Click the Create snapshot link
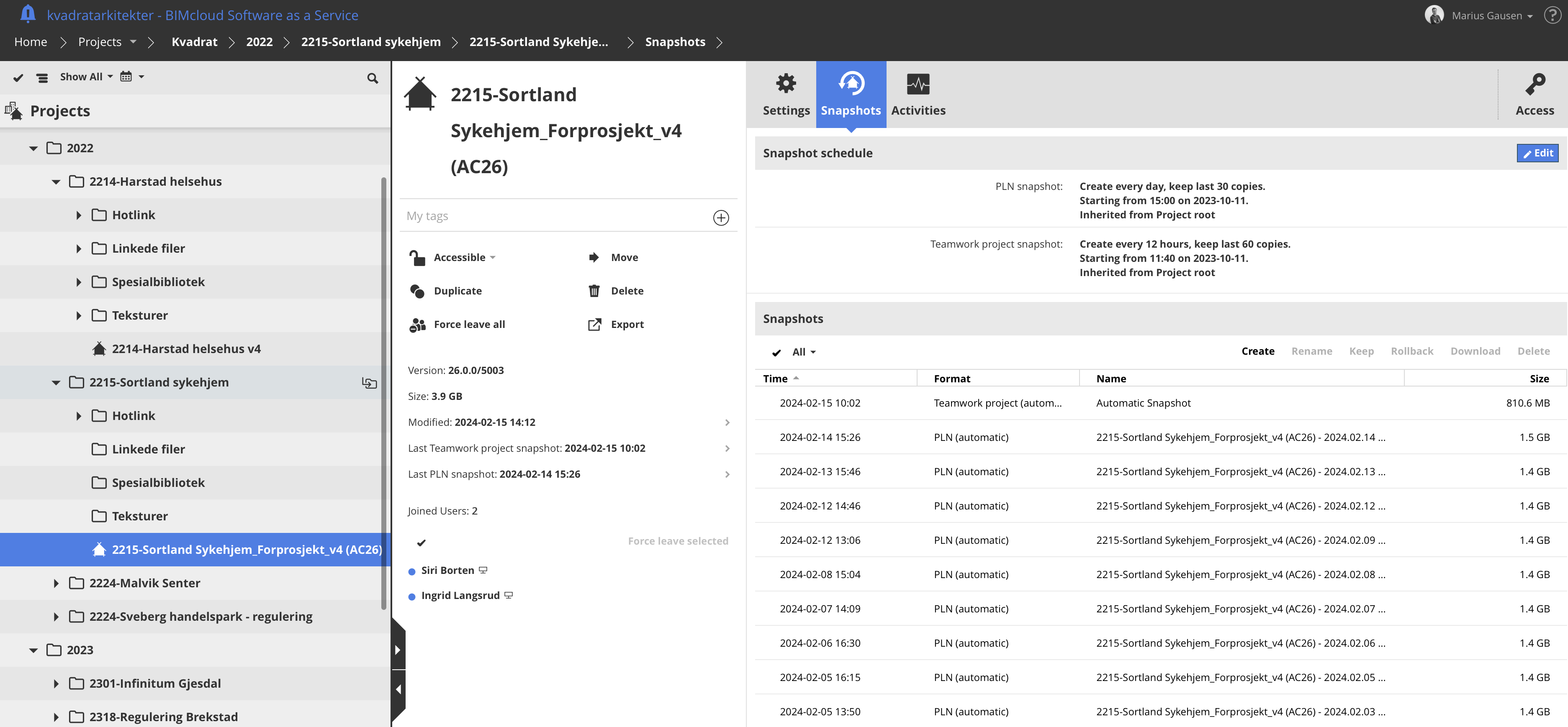The width and height of the screenshot is (1568, 727). pyautogui.click(x=1257, y=351)
